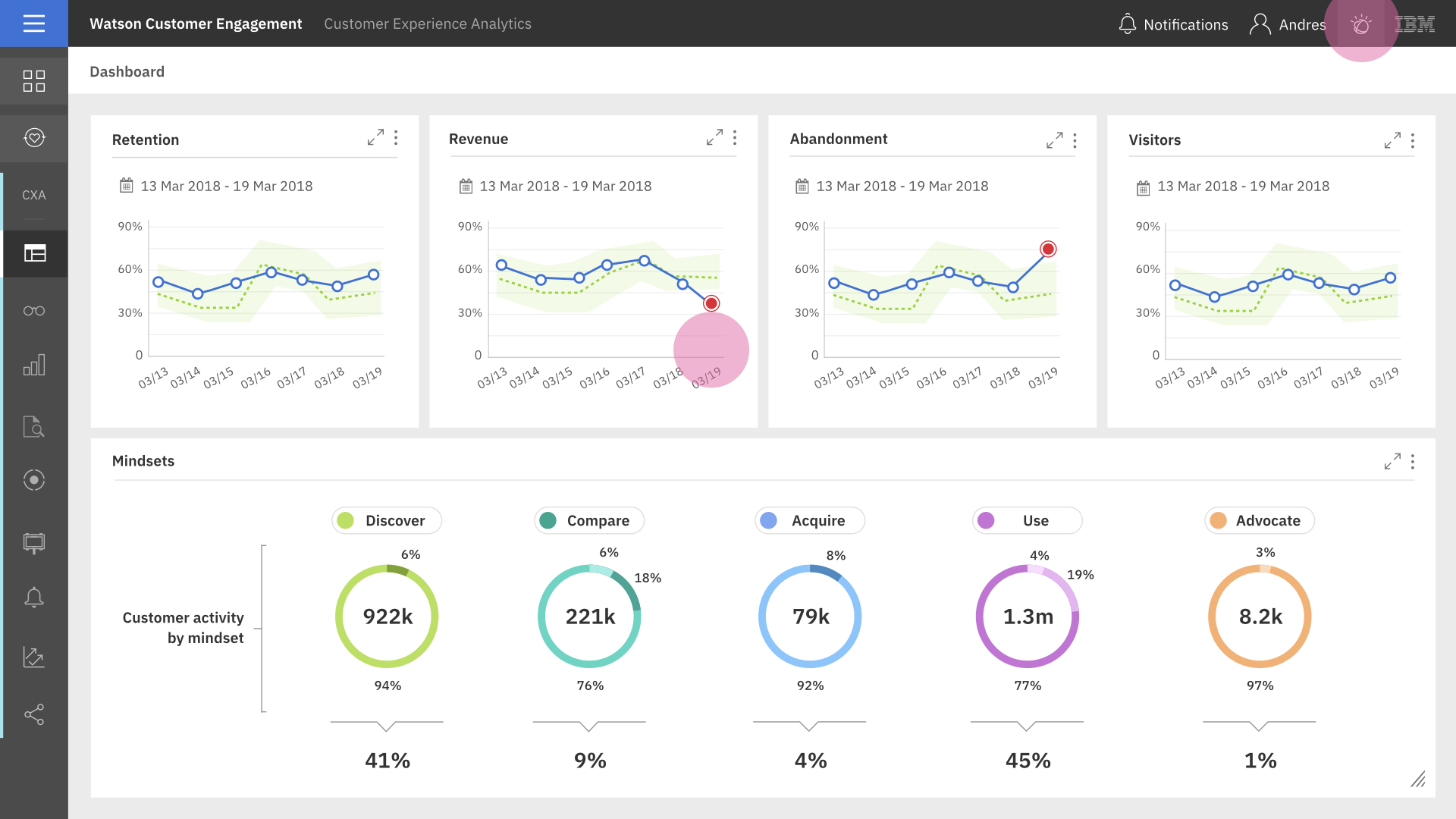
Task: Open the hamburger main menu
Action: [x=34, y=24]
